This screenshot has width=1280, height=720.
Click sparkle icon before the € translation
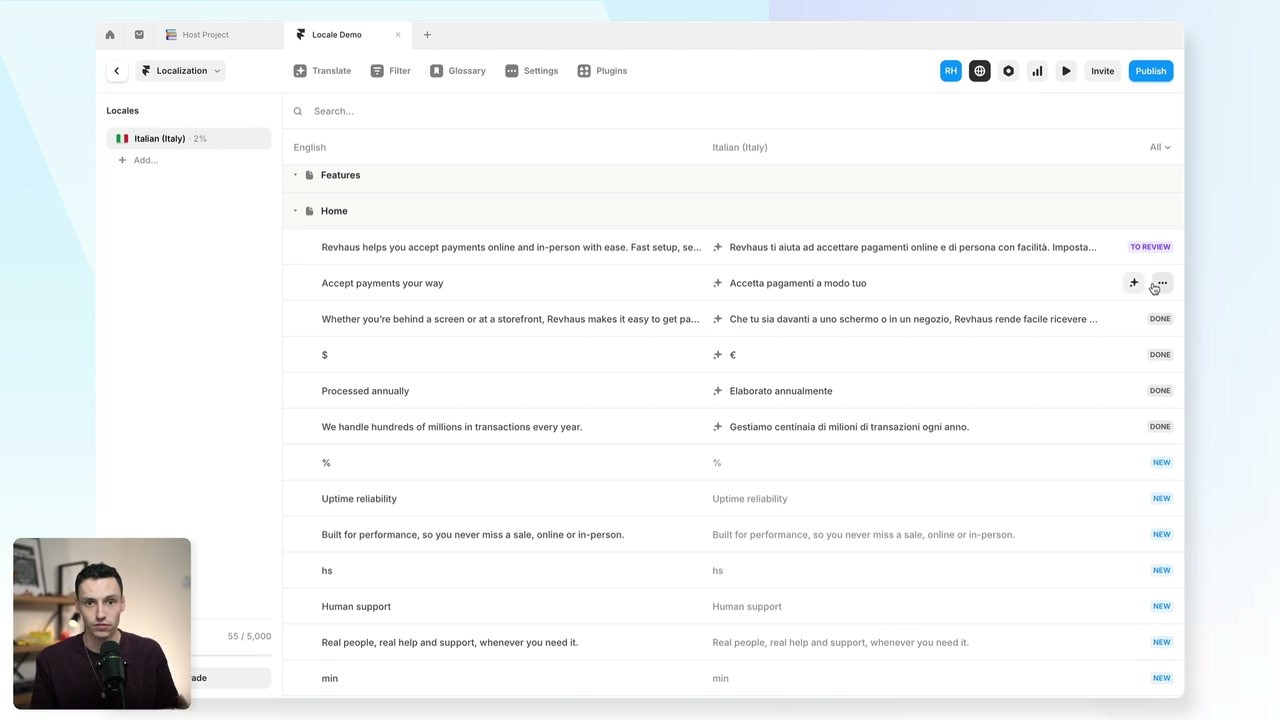pyautogui.click(x=717, y=355)
